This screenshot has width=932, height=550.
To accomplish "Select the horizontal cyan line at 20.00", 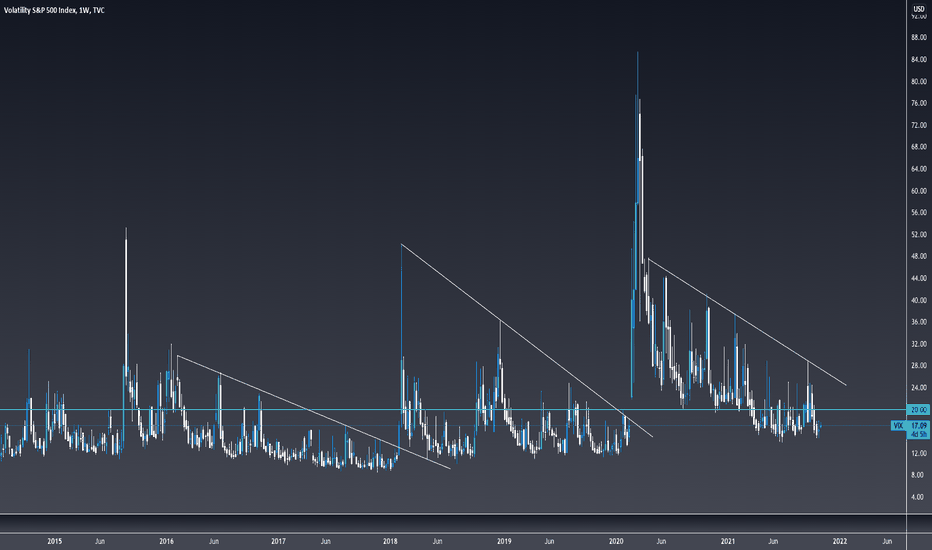I will click(x=452, y=410).
